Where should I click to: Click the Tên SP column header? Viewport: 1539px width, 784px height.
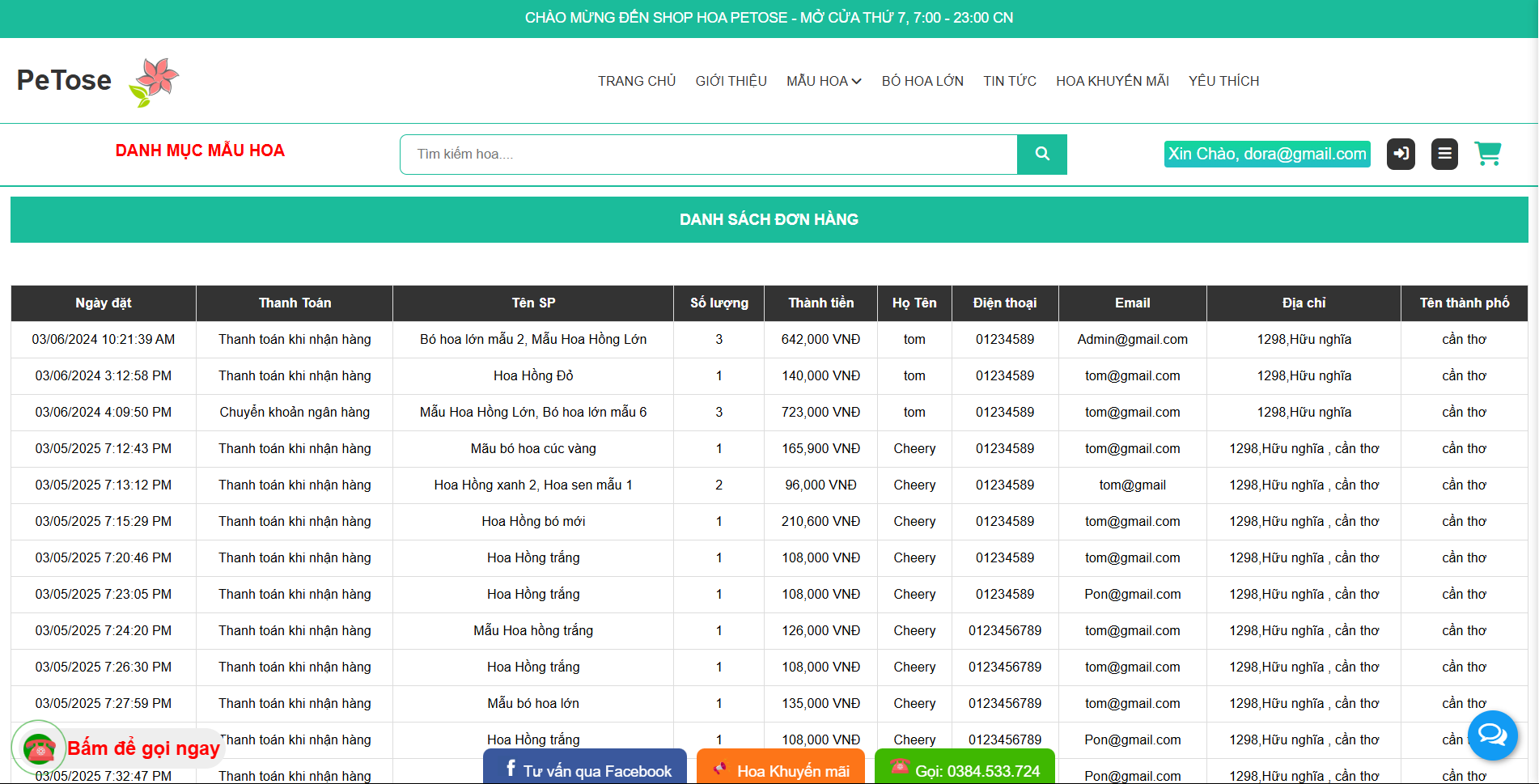[x=533, y=303]
